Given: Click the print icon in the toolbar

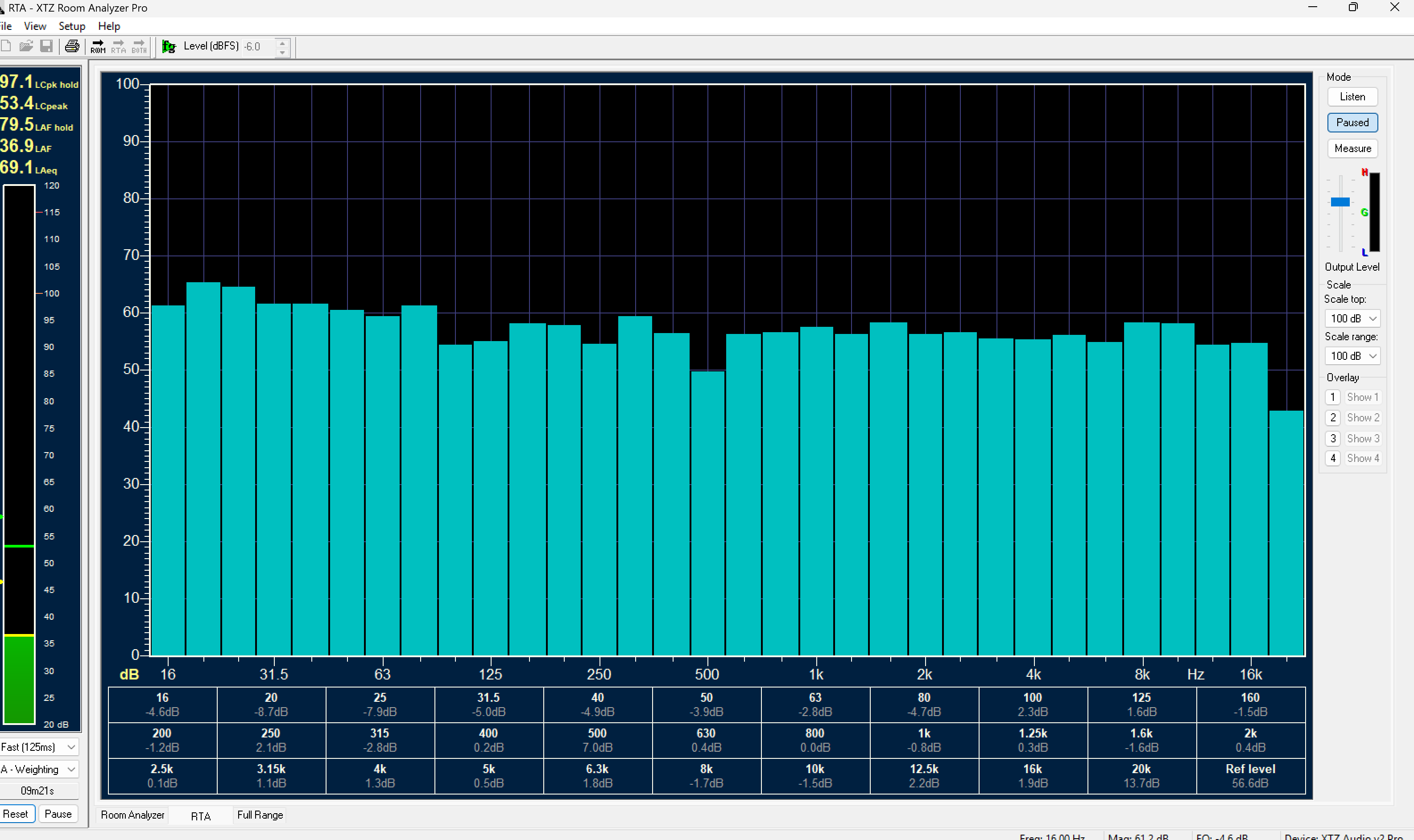Looking at the screenshot, I should tap(72, 46).
